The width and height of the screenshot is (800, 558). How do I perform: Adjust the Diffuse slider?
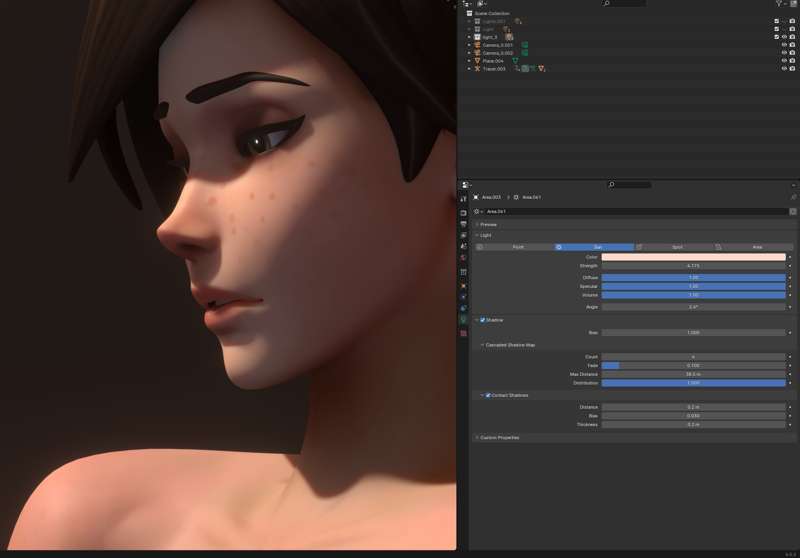click(x=693, y=277)
